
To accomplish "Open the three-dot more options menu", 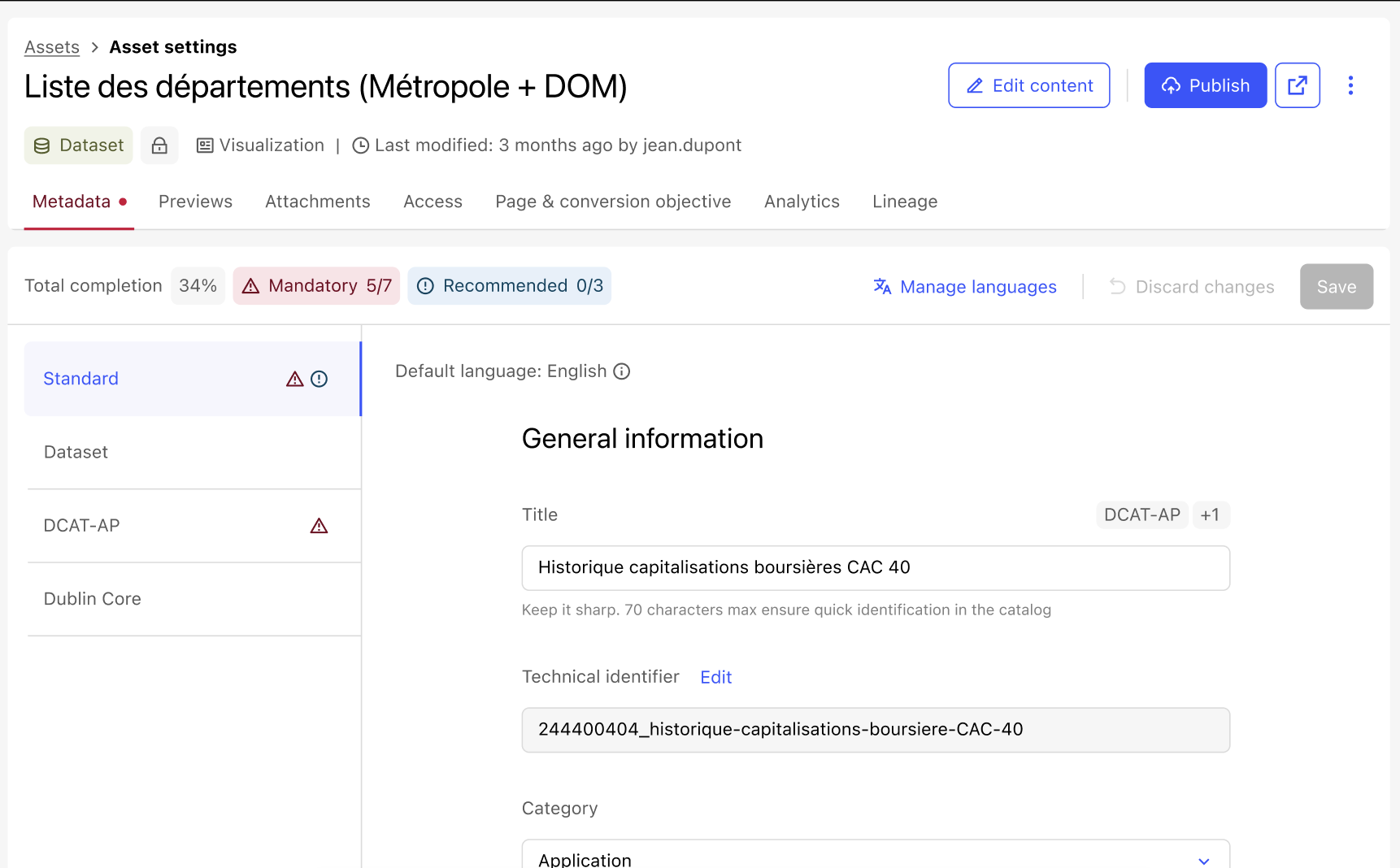I will click(1350, 85).
